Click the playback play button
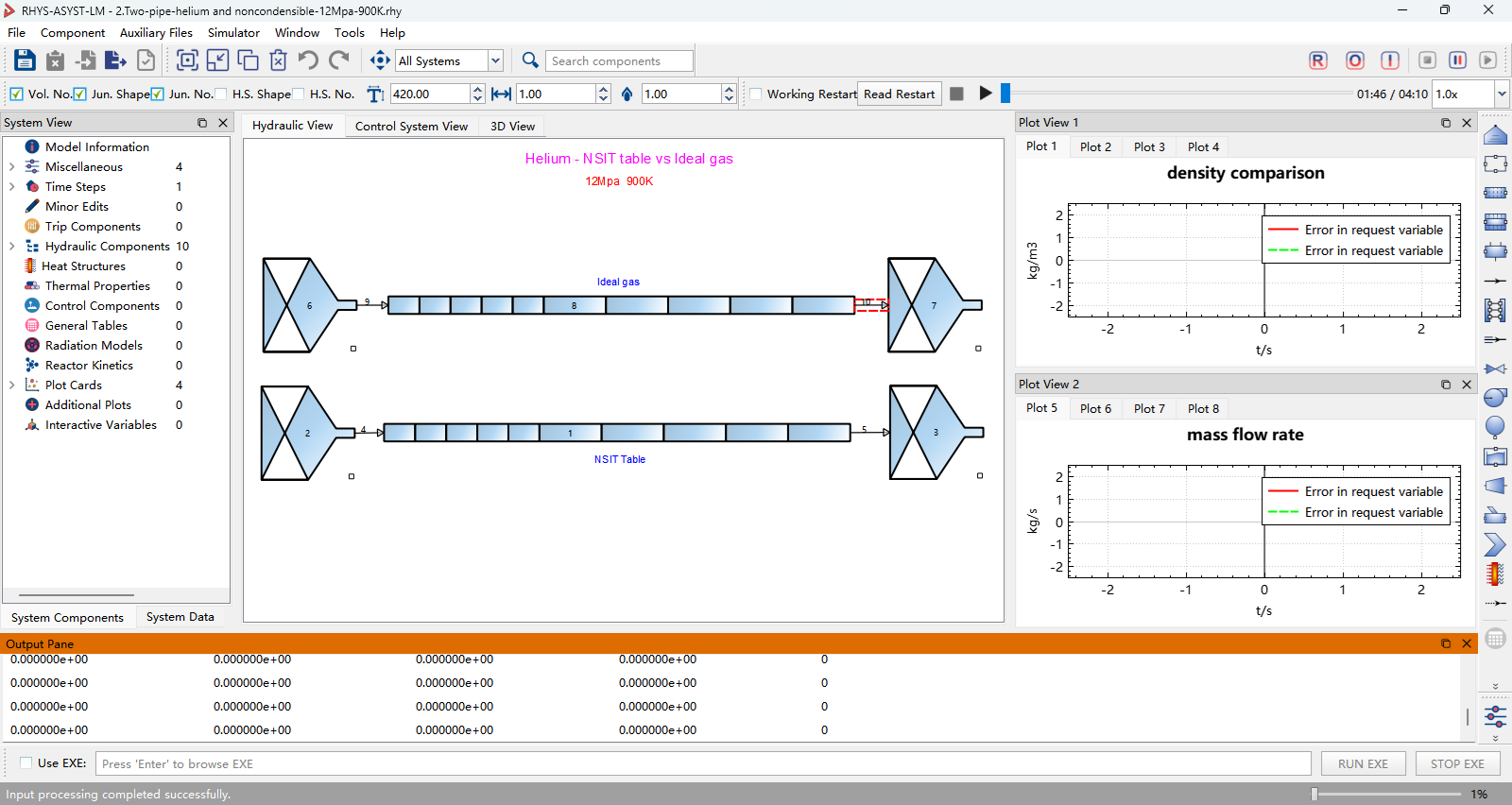Image resolution: width=1512 pixels, height=805 pixels. [x=986, y=94]
